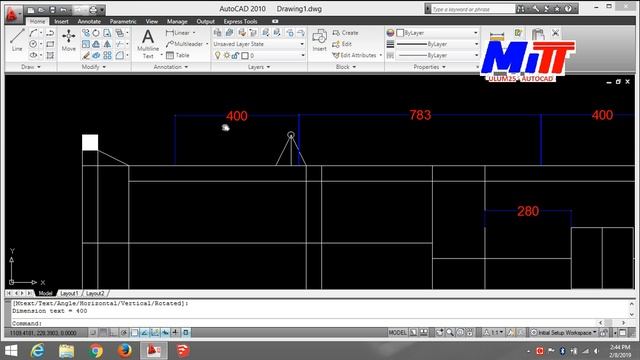Toggle Dynamic Input in status bar
The width and height of the screenshot is (640, 360).
coord(165,333)
